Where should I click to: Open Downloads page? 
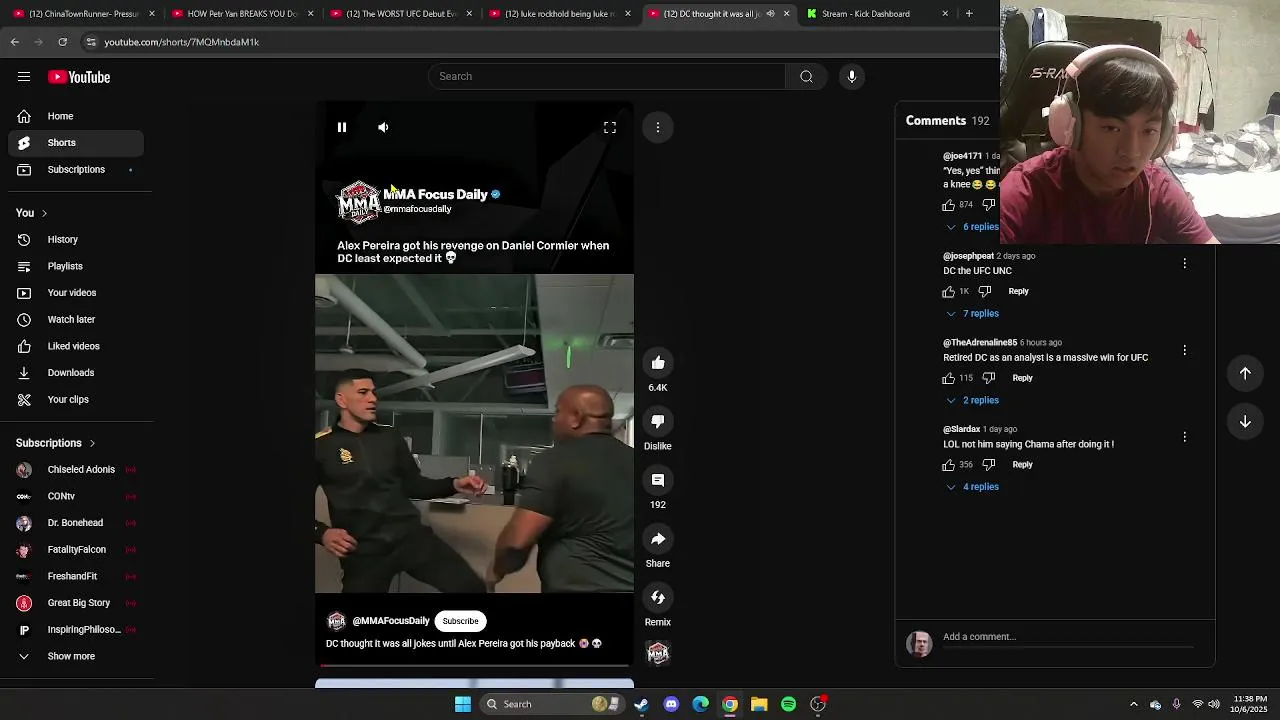(76, 373)
